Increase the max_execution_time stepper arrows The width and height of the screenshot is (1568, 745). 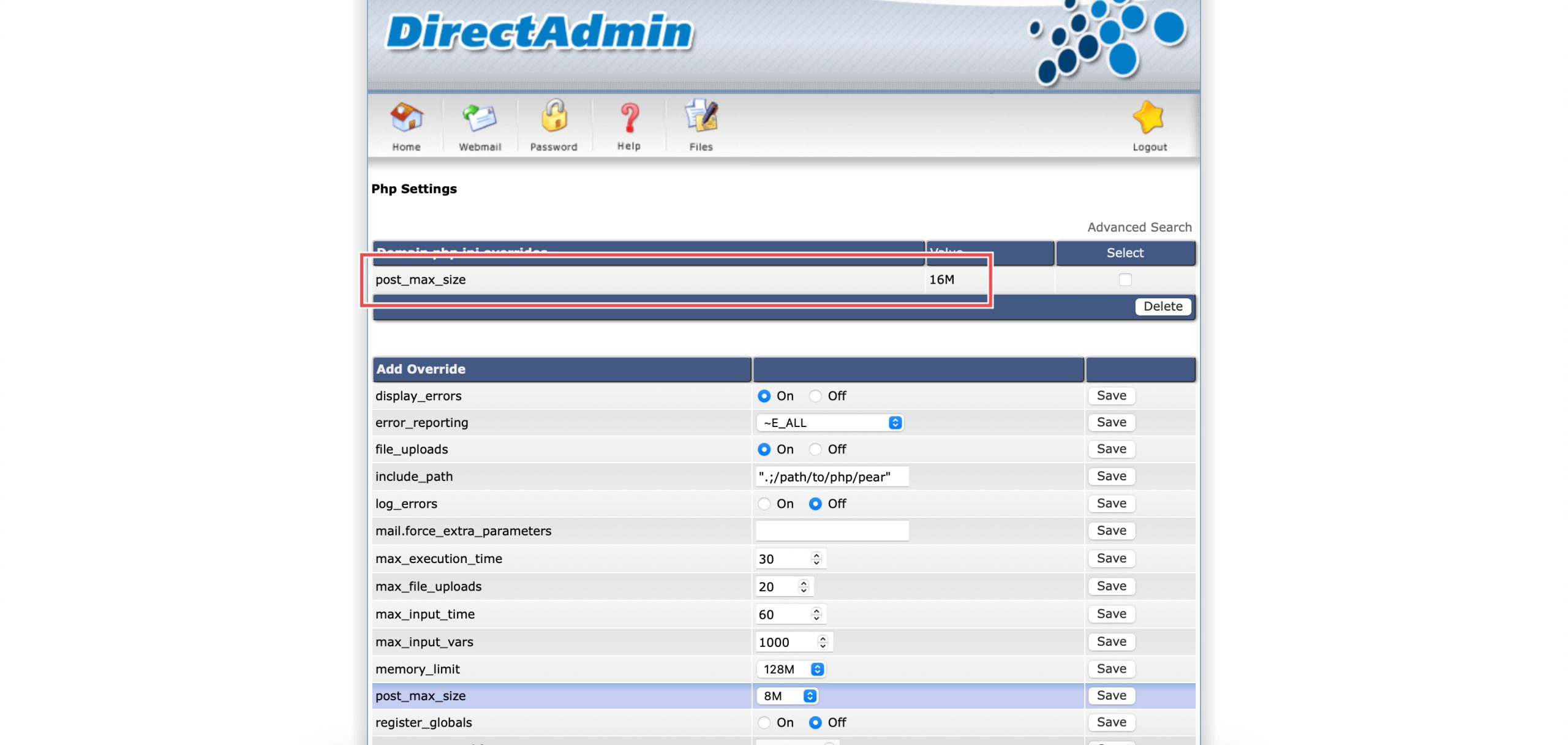tap(816, 555)
